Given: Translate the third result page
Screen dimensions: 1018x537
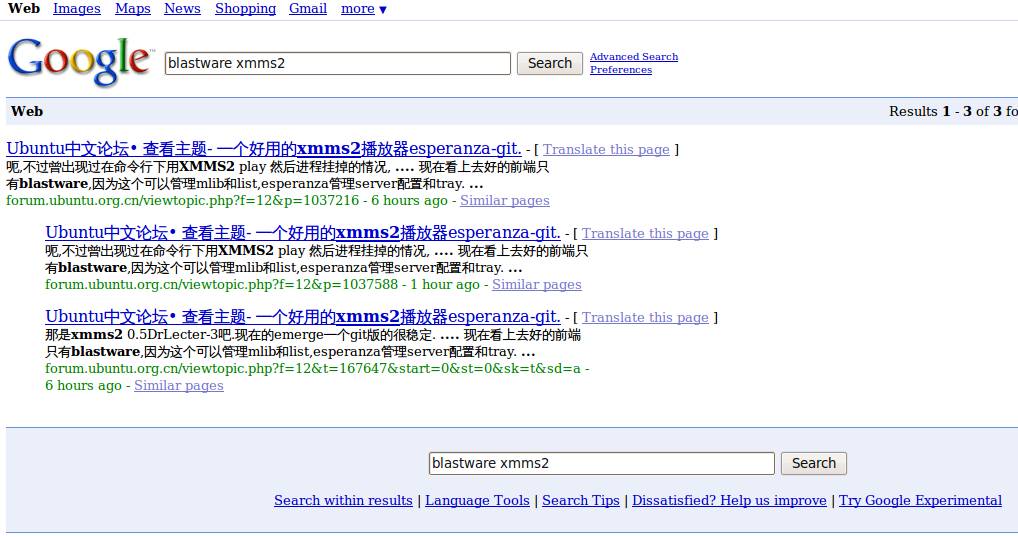Looking at the screenshot, I should [x=645, y=318].
